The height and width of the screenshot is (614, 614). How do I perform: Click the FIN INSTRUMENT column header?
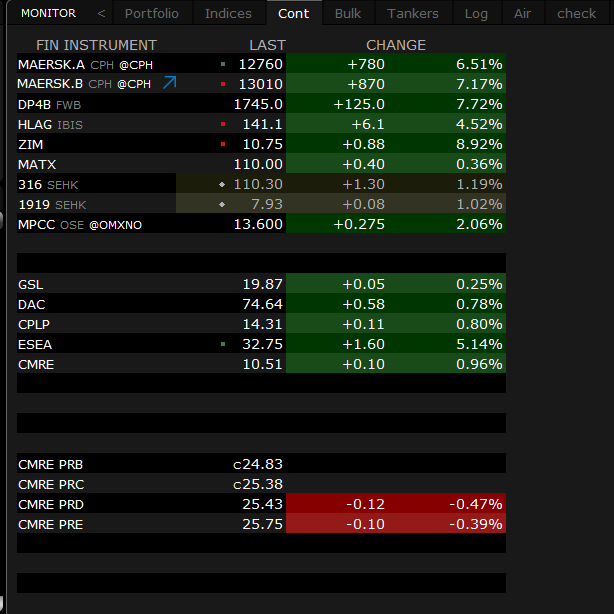96,45
